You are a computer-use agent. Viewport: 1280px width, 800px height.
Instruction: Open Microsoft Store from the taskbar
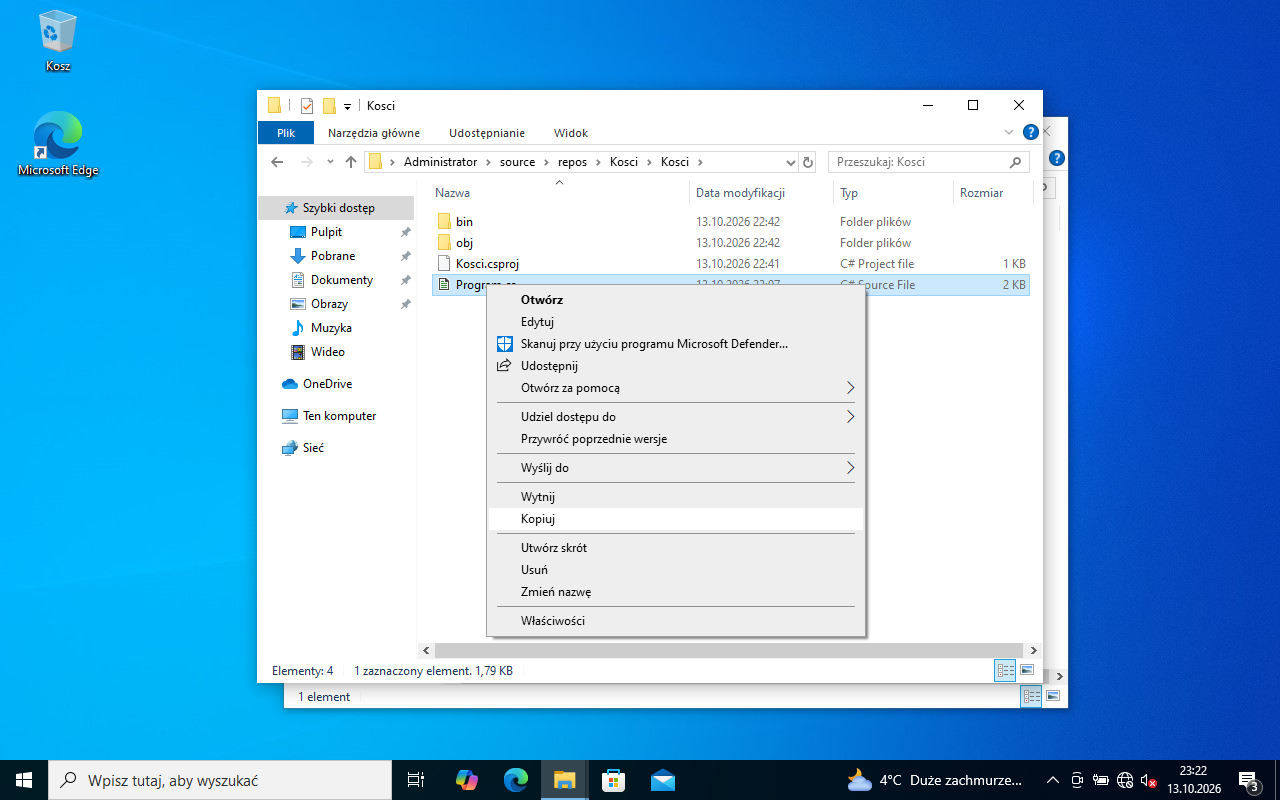(x=613, y=780)
